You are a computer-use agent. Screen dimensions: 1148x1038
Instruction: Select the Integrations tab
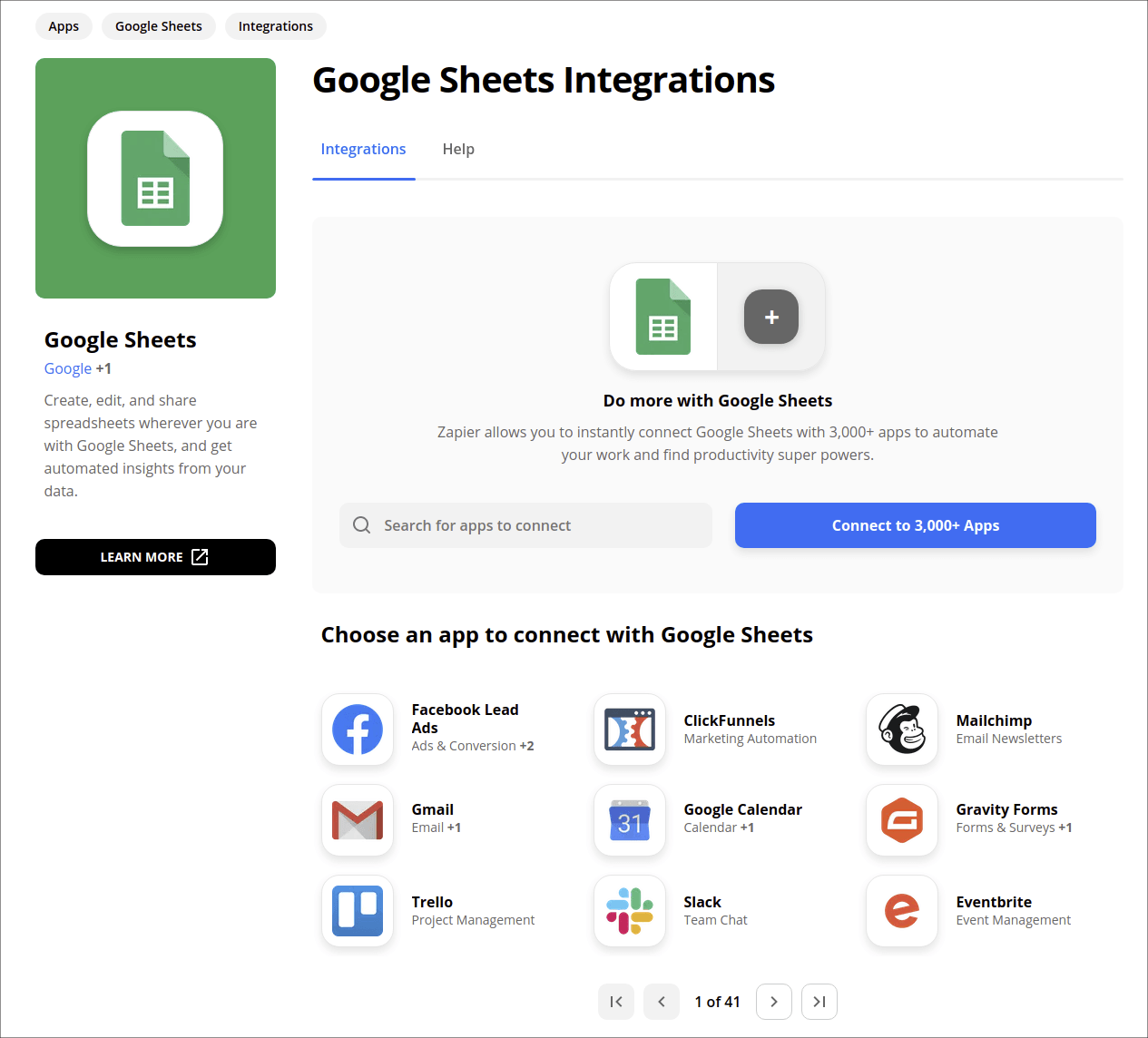tap(363, 149)
